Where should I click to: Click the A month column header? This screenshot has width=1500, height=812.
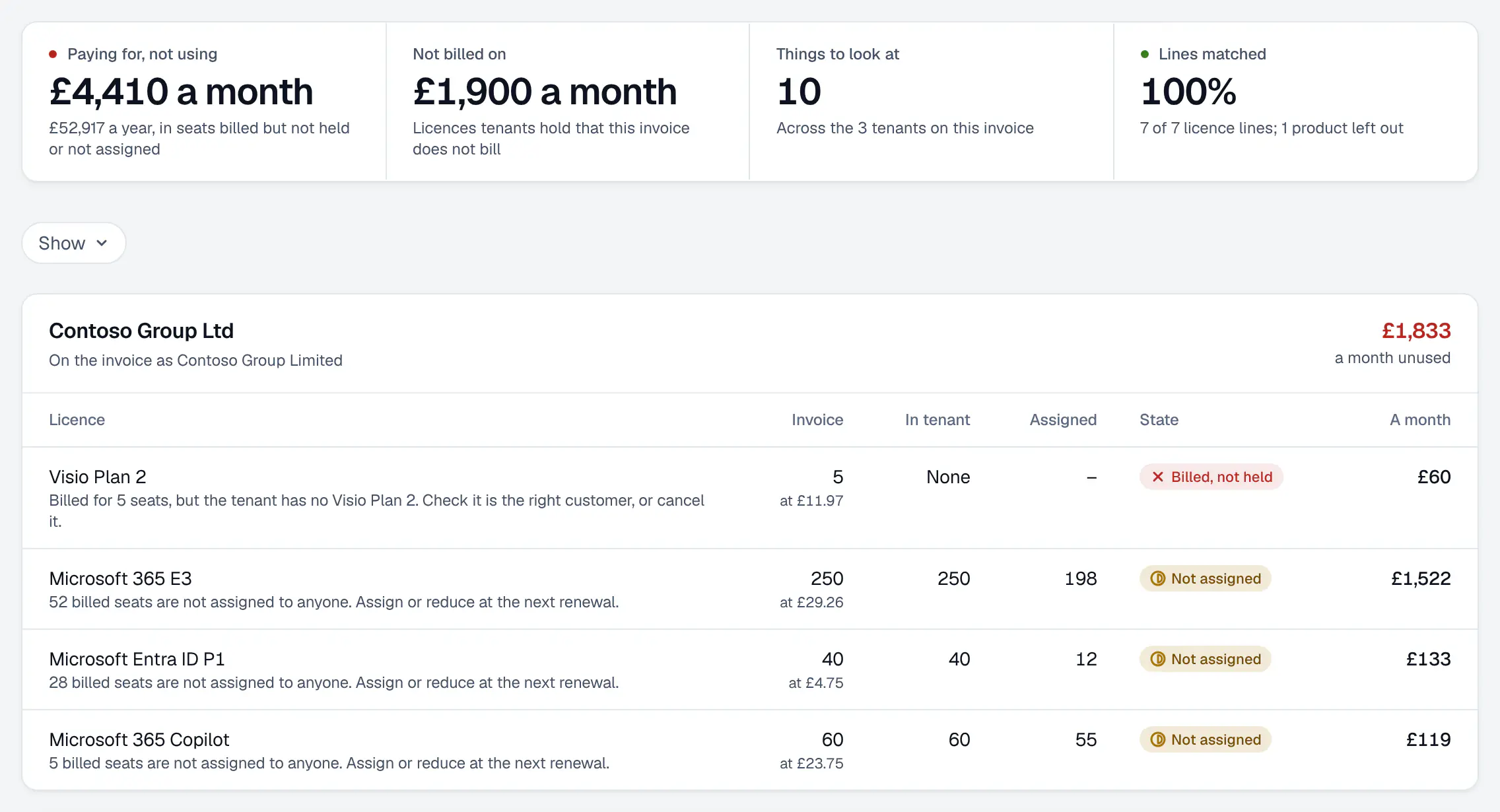pyautogui.click(x=1420, y=420)
